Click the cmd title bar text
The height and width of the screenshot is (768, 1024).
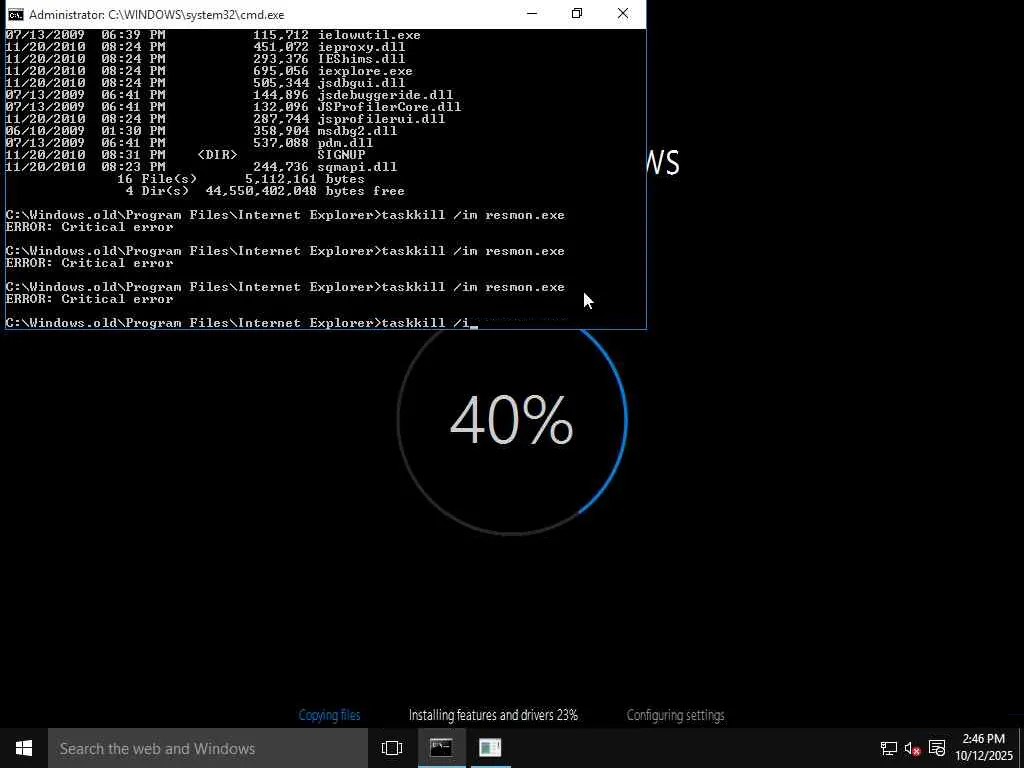click(157, 14)
